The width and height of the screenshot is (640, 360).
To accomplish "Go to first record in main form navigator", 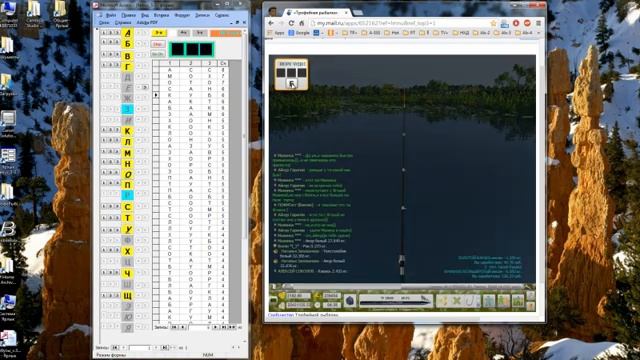I will tap(115, 348).
